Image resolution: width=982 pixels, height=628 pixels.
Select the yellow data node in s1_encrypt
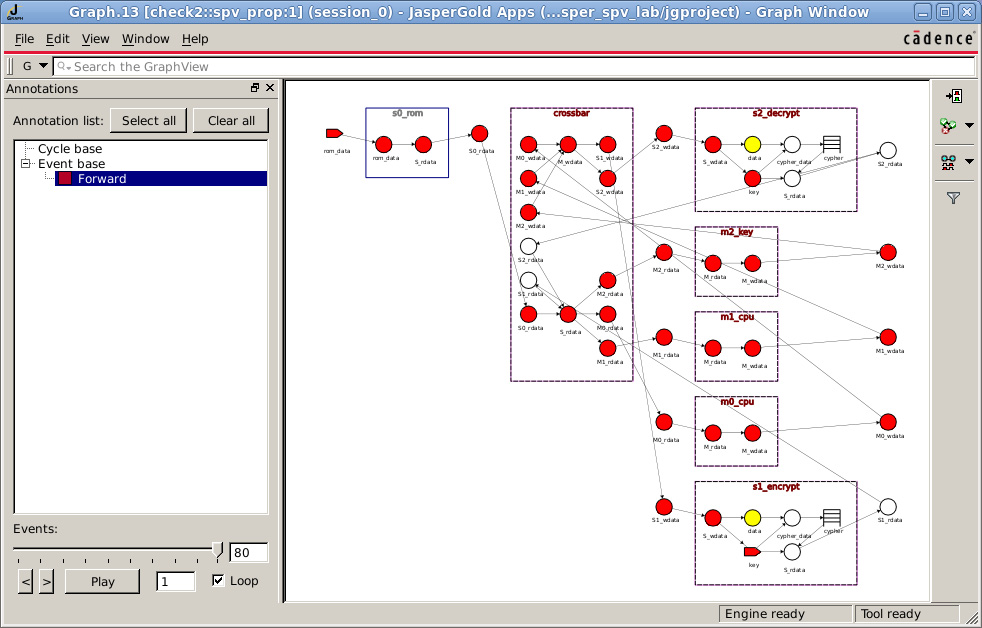click(752, 518)
